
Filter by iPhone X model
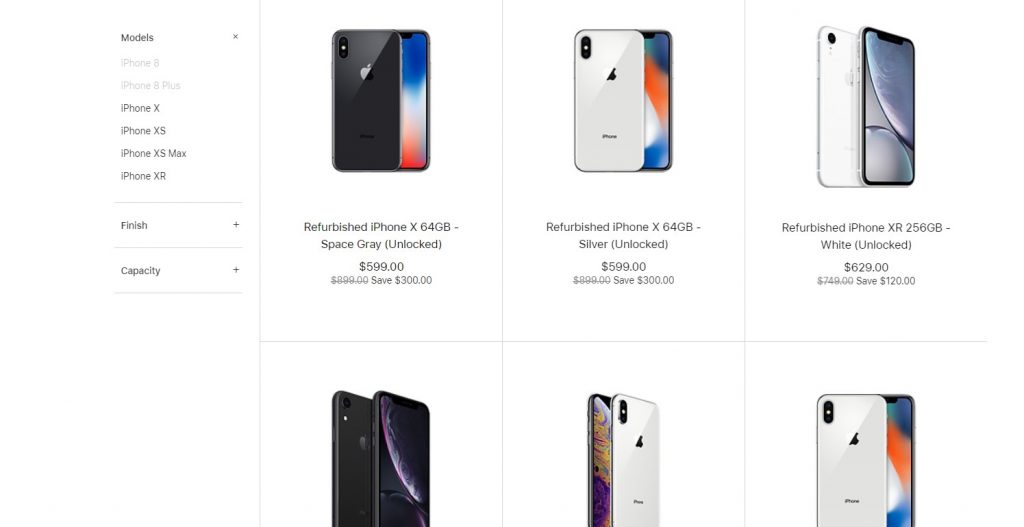click(140, 108)
